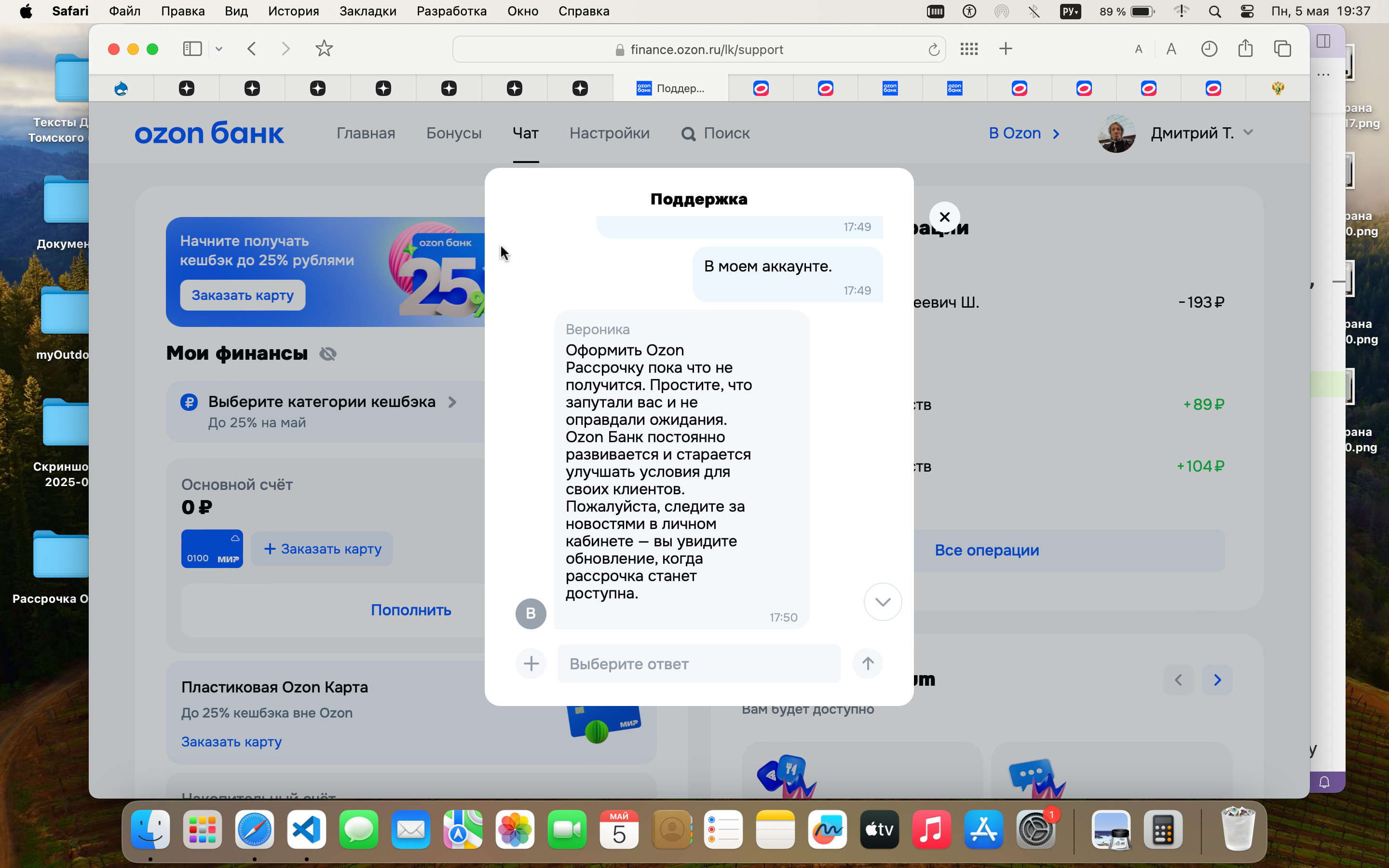The width and height of the screenshot is (1389, 868).
Task: Open the Бонусы tab
Action: (x=453, y=133)
